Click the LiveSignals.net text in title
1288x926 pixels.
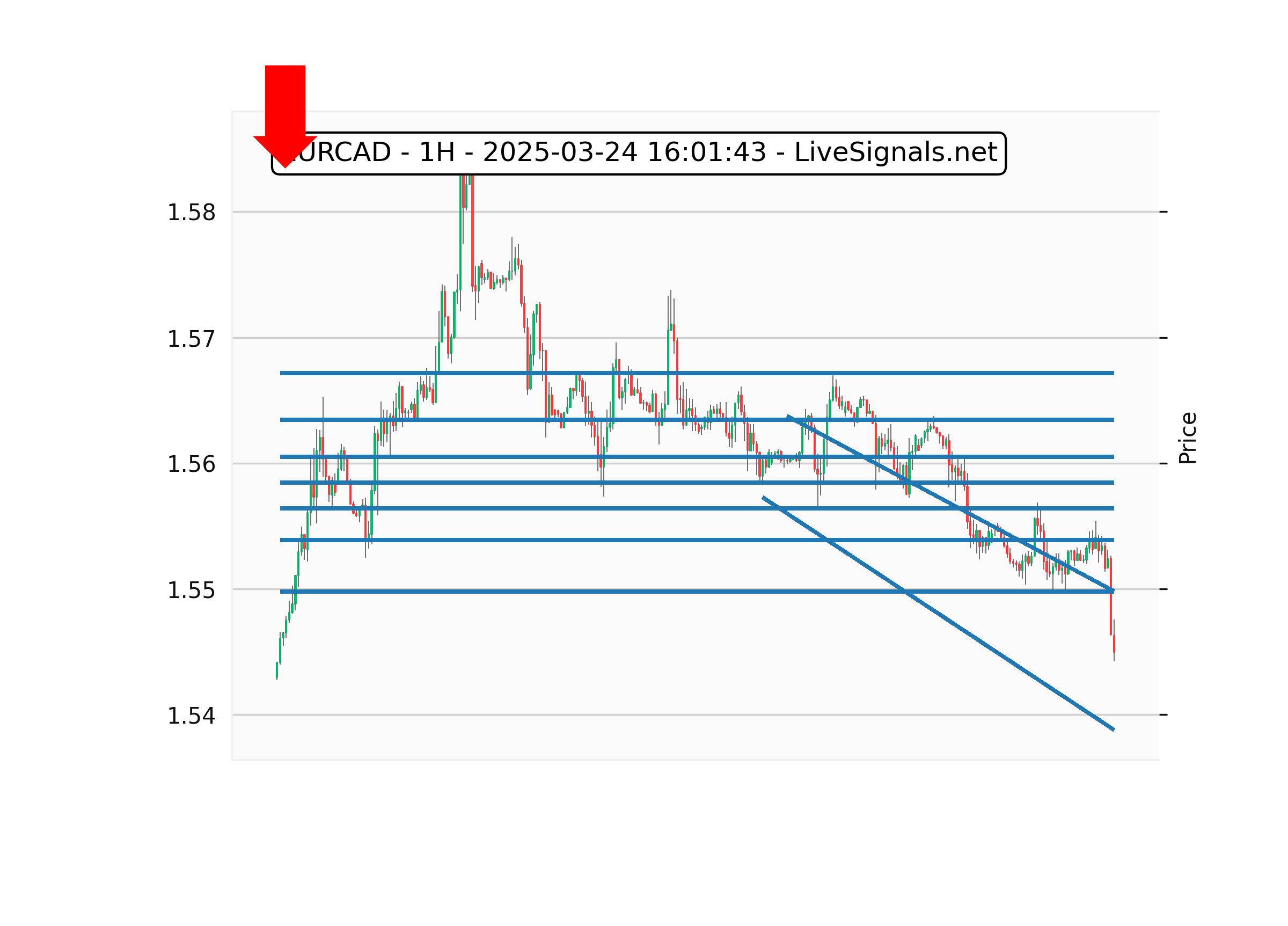pyautogui.click(x=895, y=152)
